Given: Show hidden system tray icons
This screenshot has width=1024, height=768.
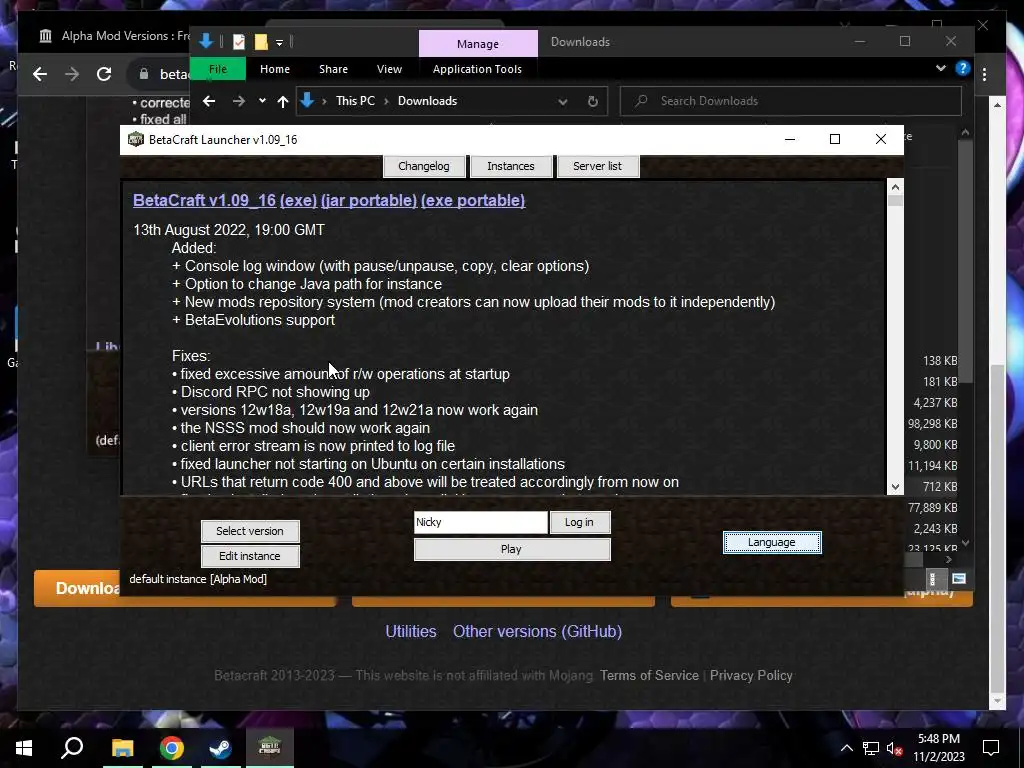Looking at the screenshot, I should tap(846, 748).
